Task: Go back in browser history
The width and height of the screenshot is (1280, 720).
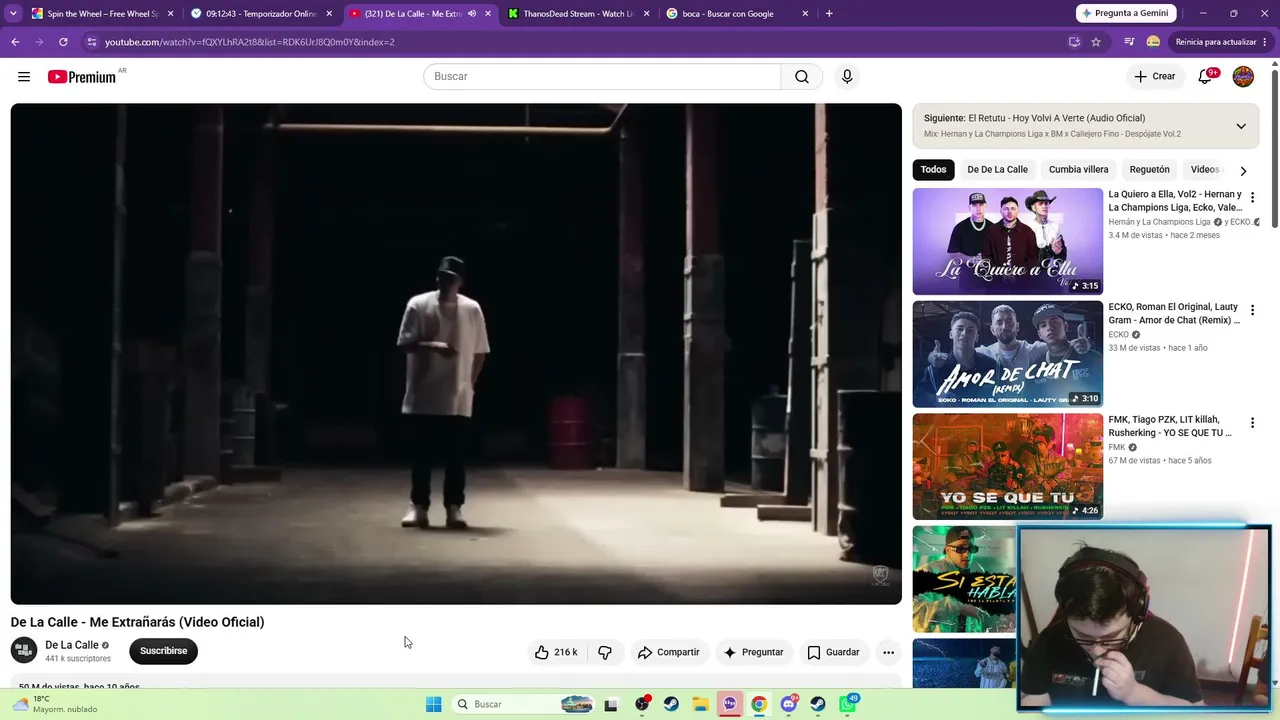Action: pos(15,42)
